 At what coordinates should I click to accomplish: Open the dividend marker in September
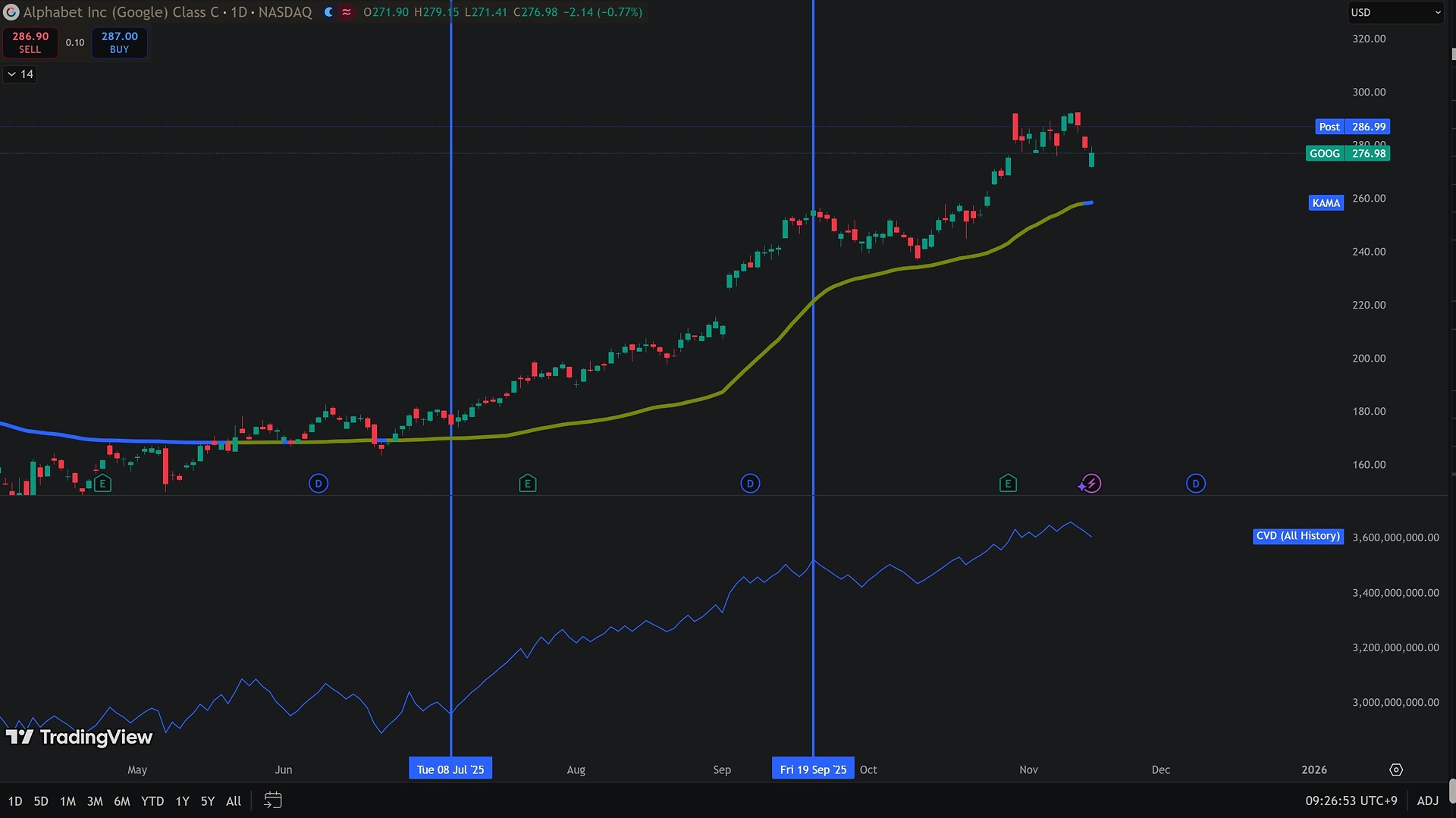pyautogui.click(x=750, y=483)
